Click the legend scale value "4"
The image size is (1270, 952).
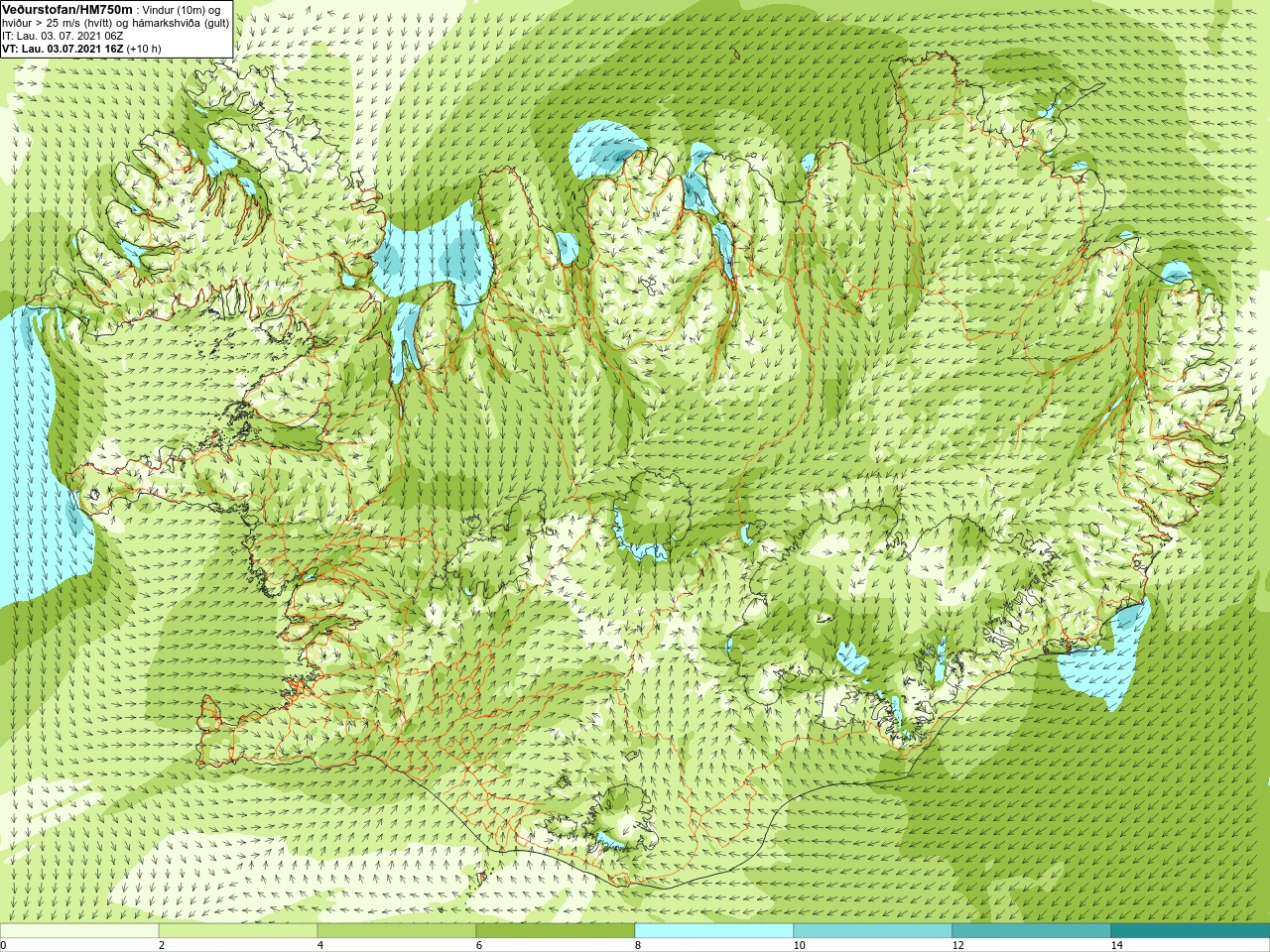[x=320, y=945]
